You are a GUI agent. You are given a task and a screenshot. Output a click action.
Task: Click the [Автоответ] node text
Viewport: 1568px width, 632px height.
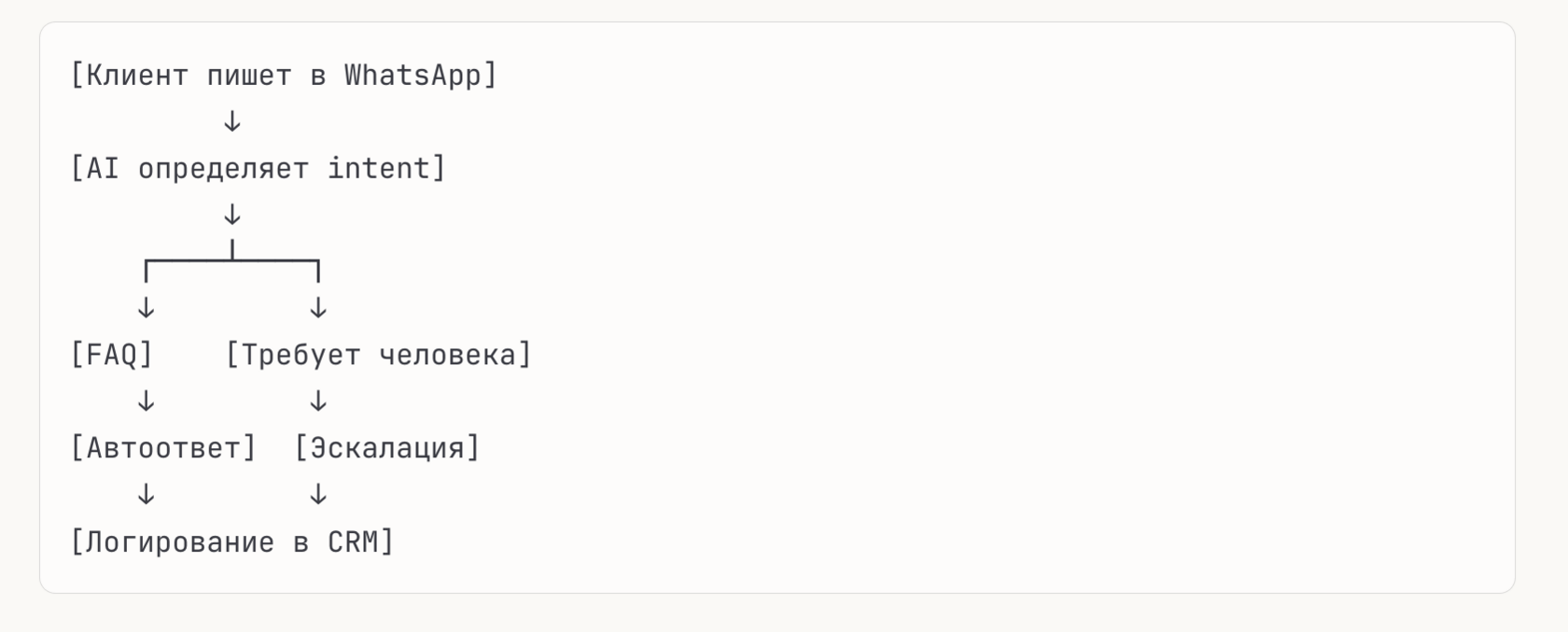[x=163, y=448]
